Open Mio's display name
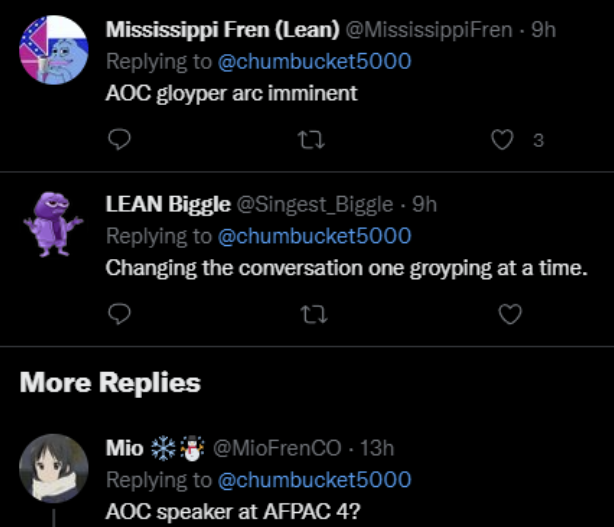Image resolution: width=614 pixels, height=527 pixels. (x=125, y=448)
